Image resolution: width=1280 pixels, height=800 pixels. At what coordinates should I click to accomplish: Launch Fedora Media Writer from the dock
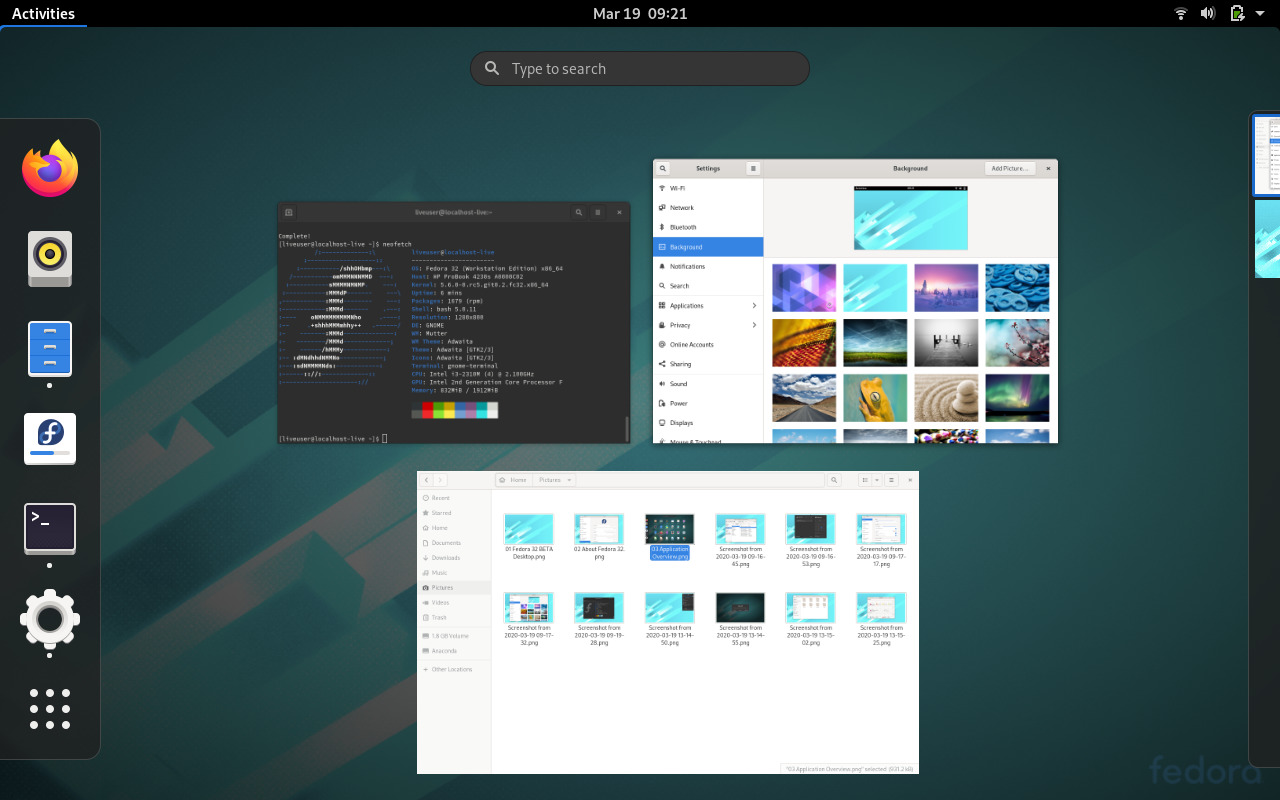[x=50, y=438]
